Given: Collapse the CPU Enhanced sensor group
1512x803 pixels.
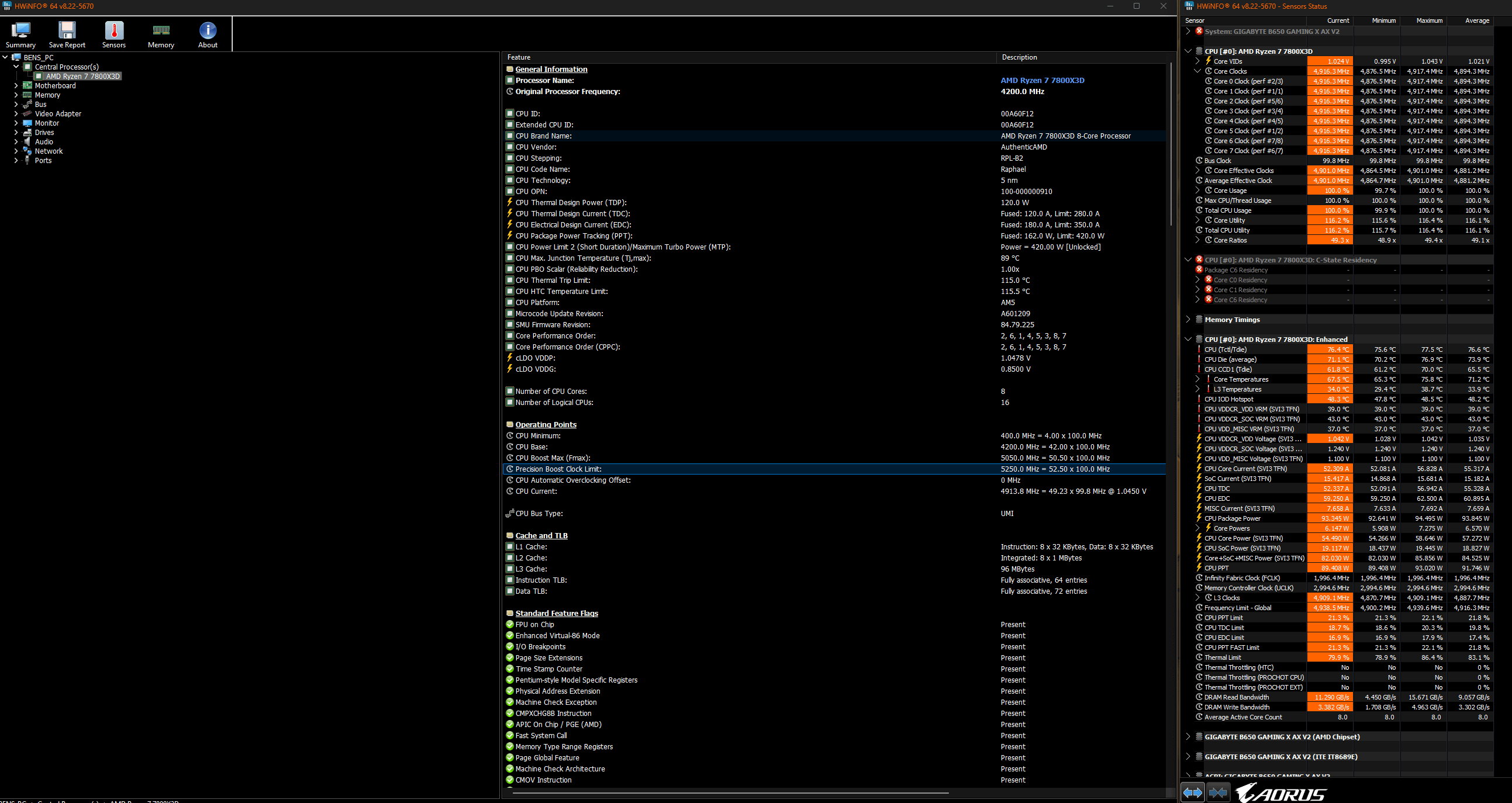Looking at the screenshot, I should tap(1188, 340).
